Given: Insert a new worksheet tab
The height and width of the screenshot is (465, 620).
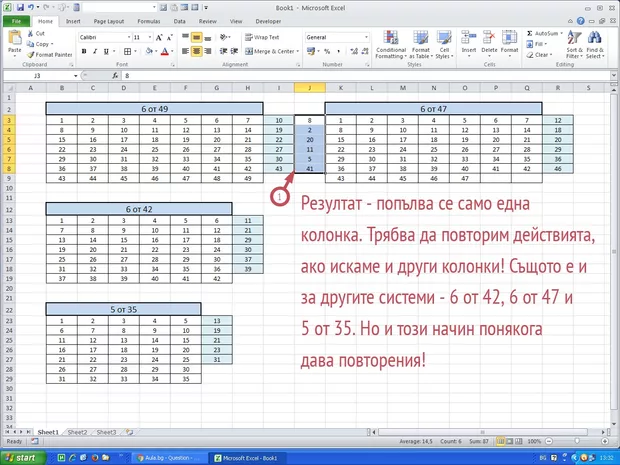Looking at the screenshot, I should pos(129,432).
